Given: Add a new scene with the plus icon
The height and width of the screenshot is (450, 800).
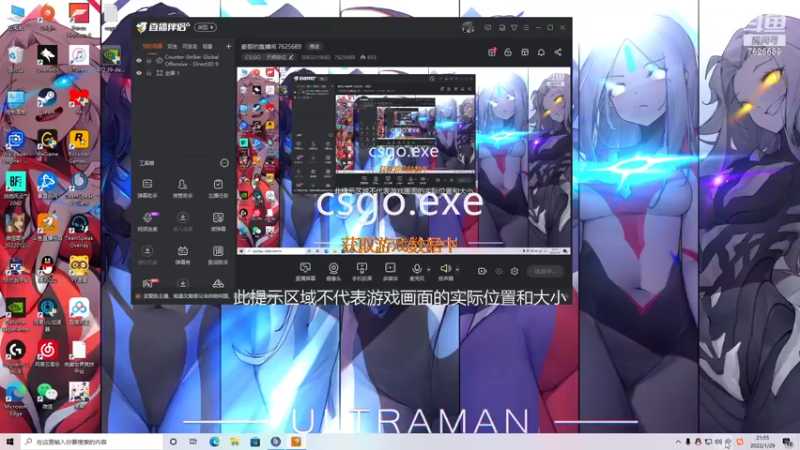Looking at the screenshot, I should (229, 46).
